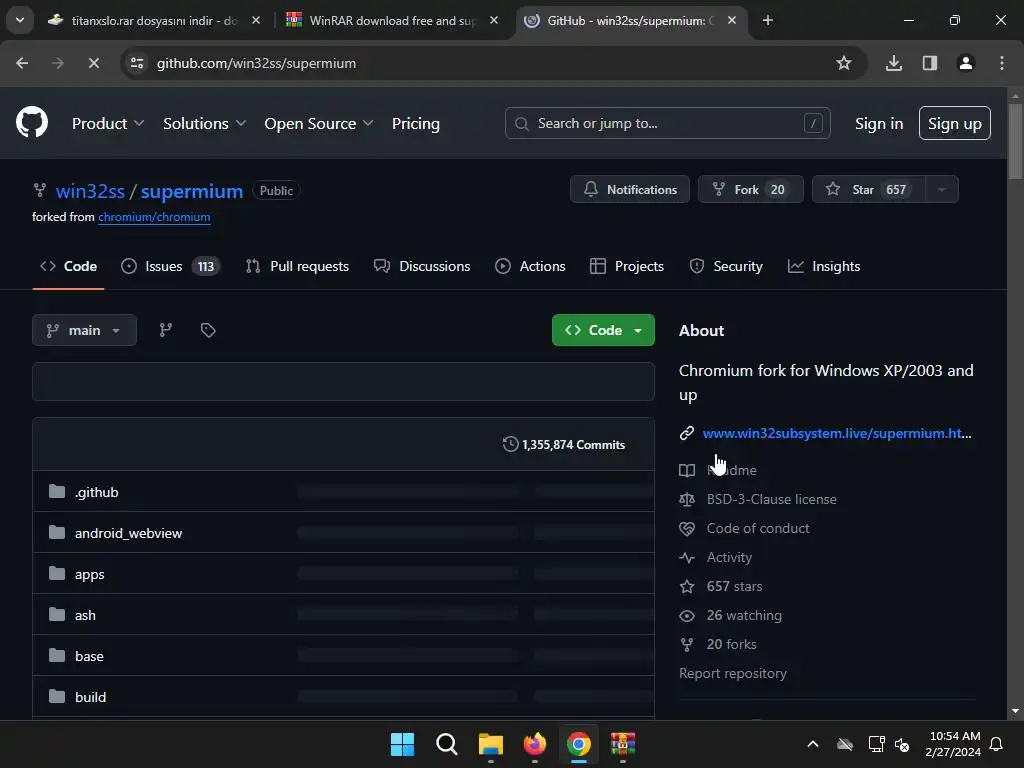Close the GitHub supermium tab
The image size is (1024, 768).
tap(732, 20)
